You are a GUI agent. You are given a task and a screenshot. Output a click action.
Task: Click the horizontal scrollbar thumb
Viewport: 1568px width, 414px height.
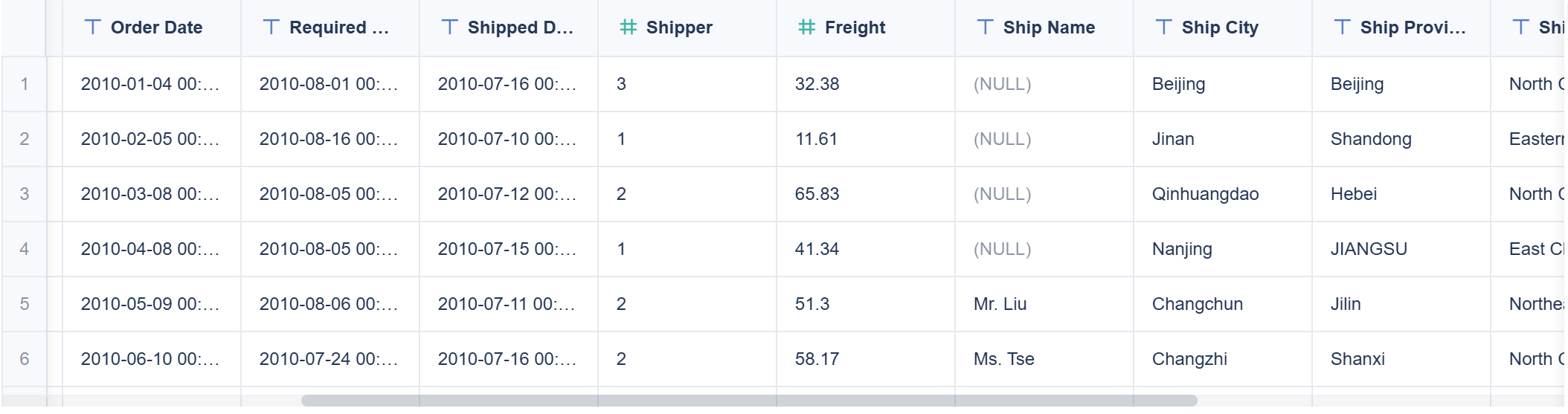point(748,401)
